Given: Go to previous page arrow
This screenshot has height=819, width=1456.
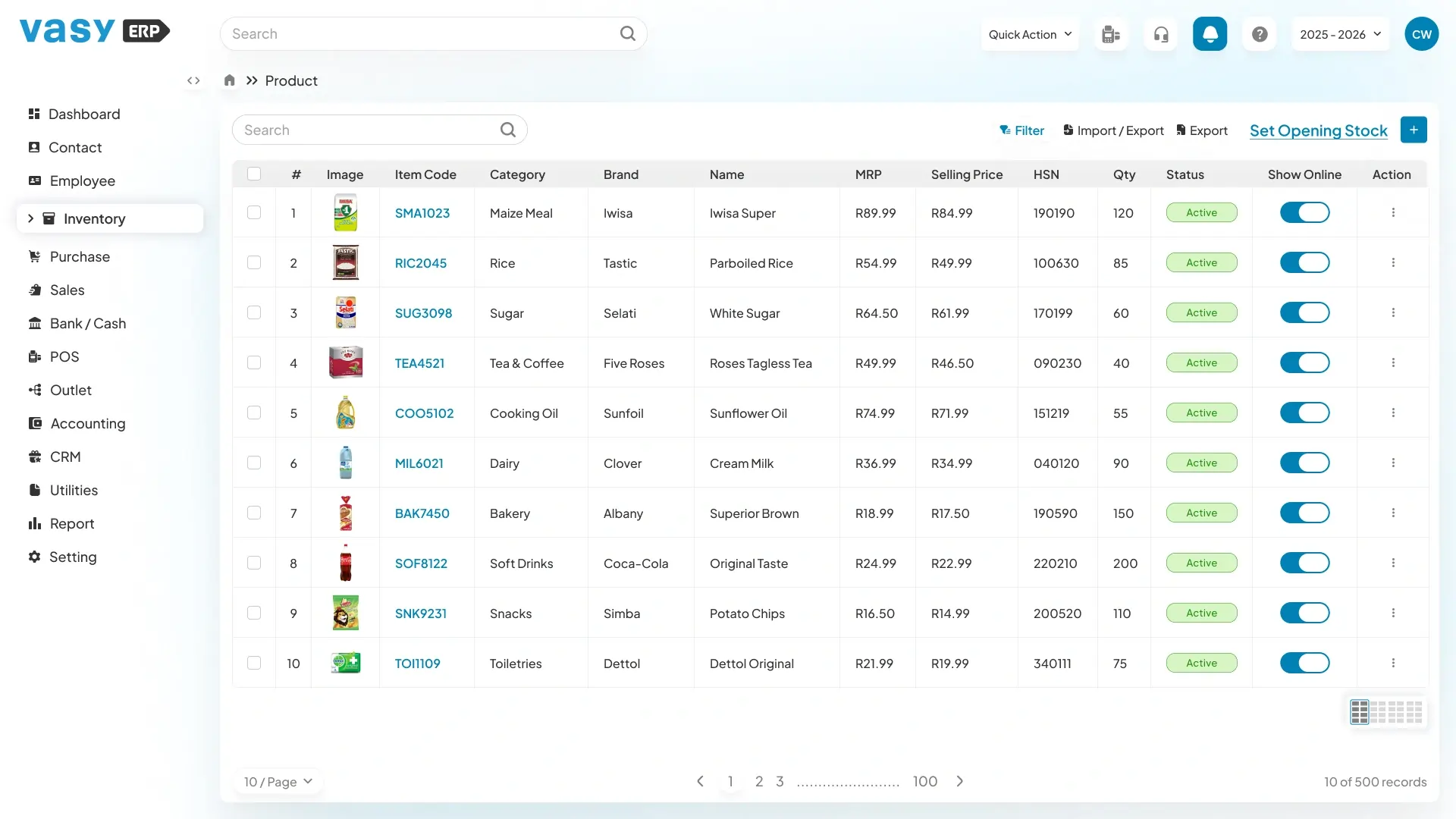Looking at the screenshot, I should [701, 781].
